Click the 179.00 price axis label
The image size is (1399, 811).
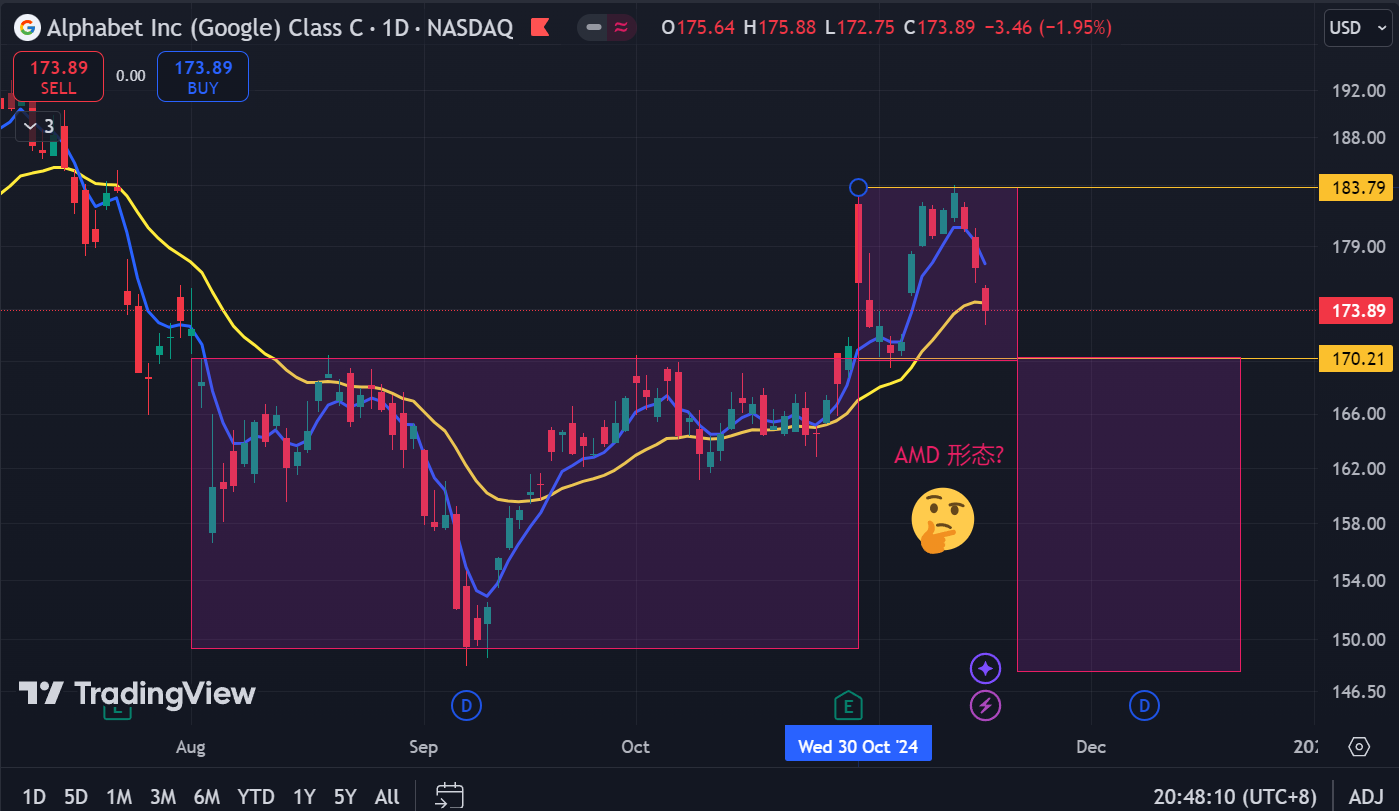pos(1361,247)
